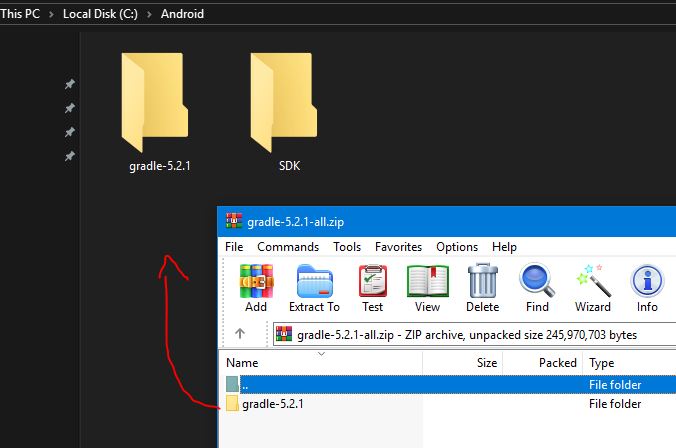The width and height of the screenshot is (676, 448).
Task: Click first pin icon in Explorer sidebar
Action: pyautogui.click(x=70, y=84)
